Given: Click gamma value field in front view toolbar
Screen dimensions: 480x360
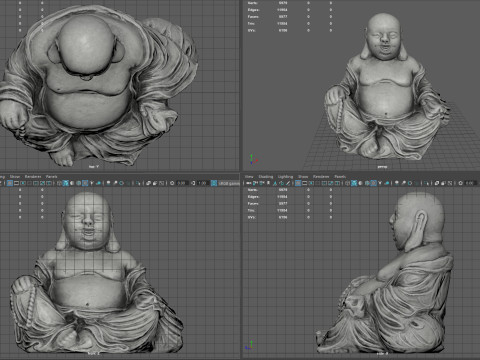Looking at the screenshot, I should 202,183.
